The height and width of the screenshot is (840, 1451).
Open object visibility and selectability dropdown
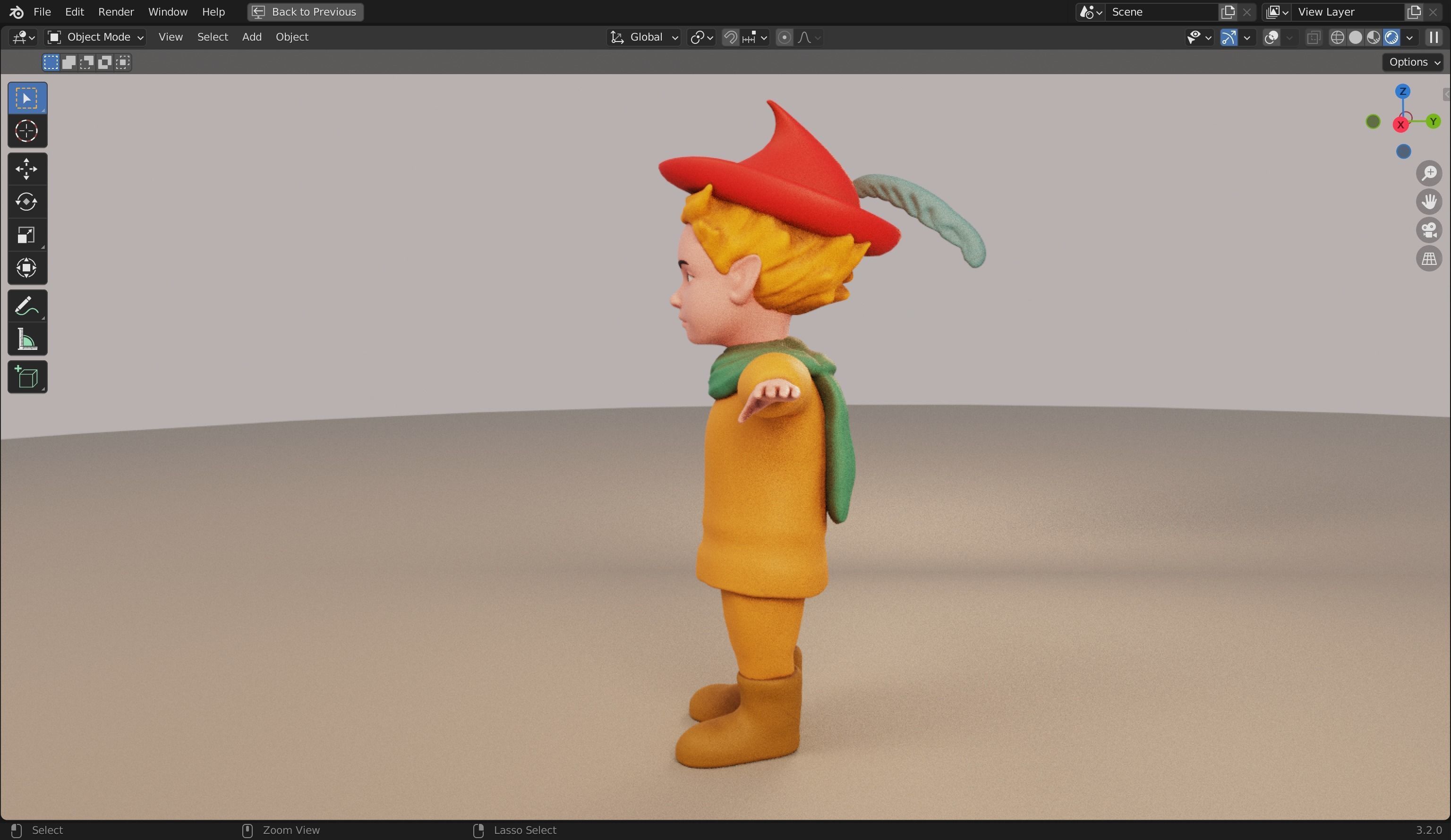click(1199, 37)
